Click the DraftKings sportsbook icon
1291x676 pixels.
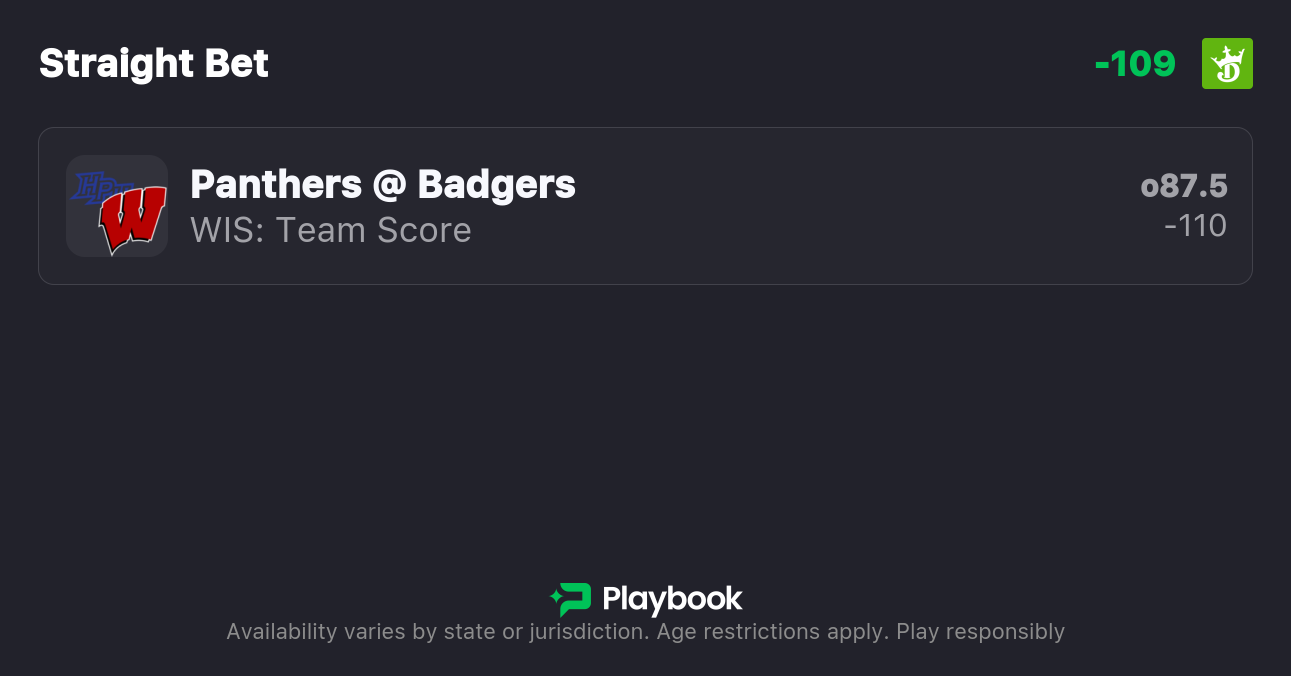1227,64
